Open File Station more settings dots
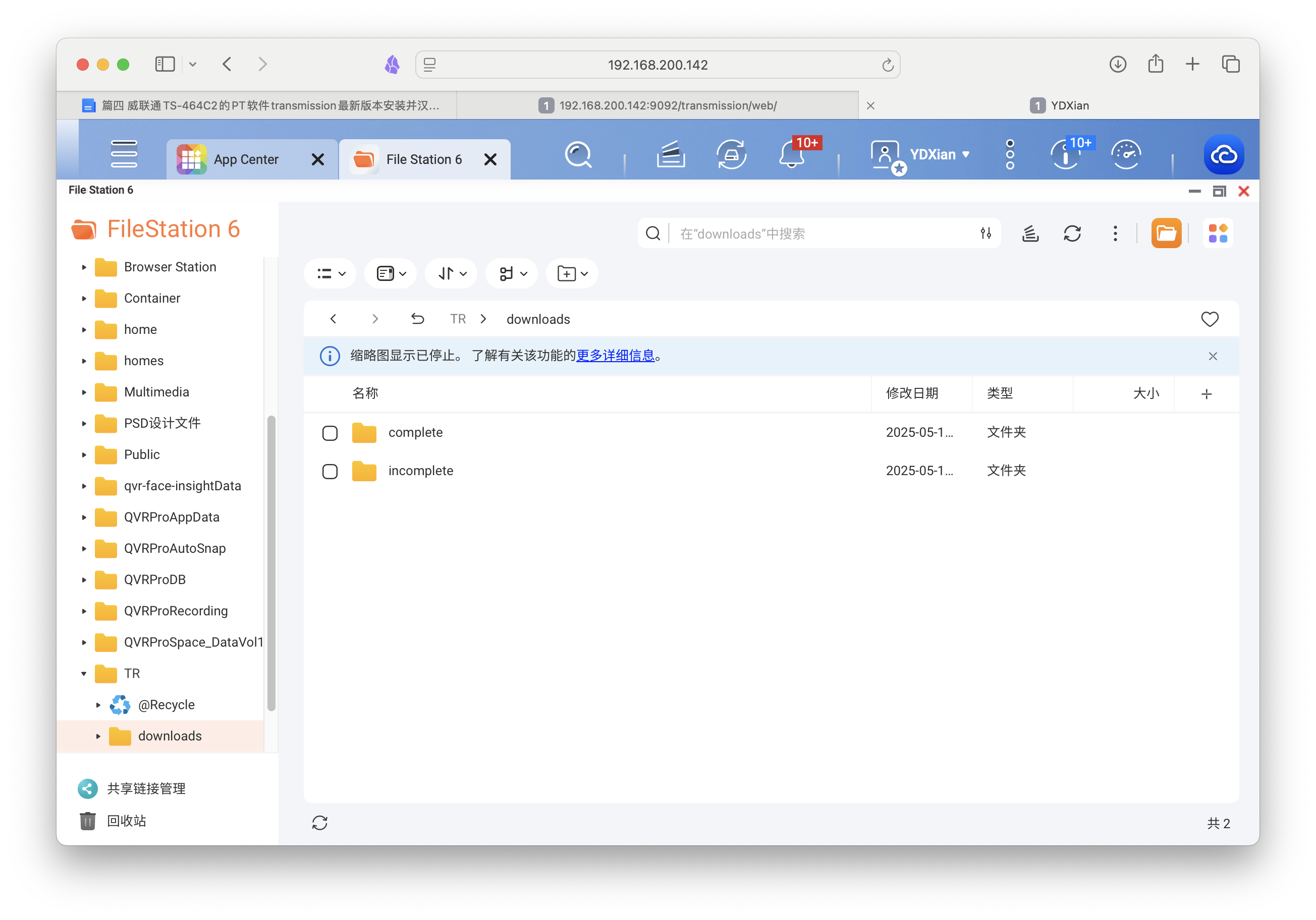 (1115, 233)
